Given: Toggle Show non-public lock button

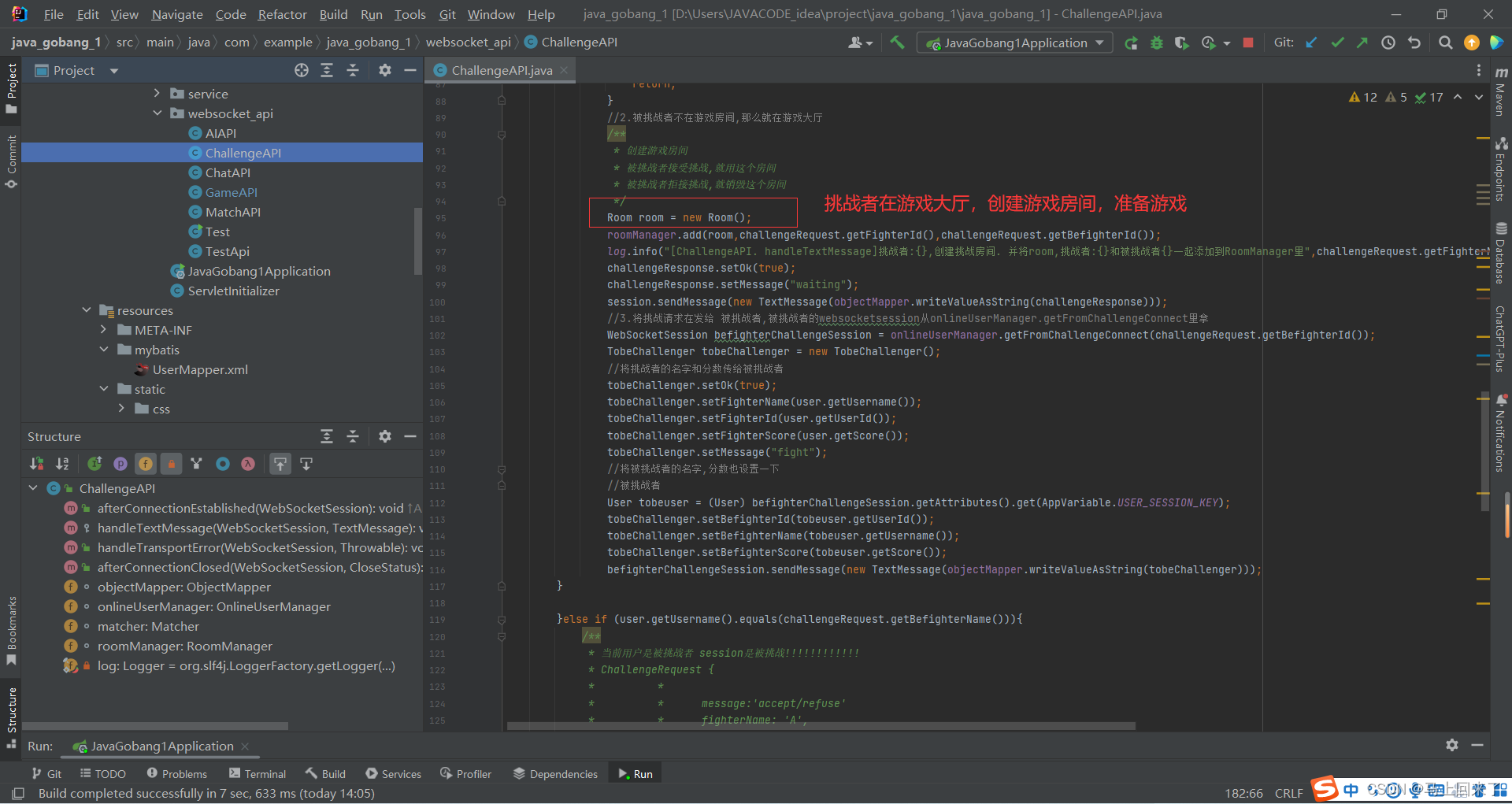Looking at the screenshot, I should [x=171, y=464].
